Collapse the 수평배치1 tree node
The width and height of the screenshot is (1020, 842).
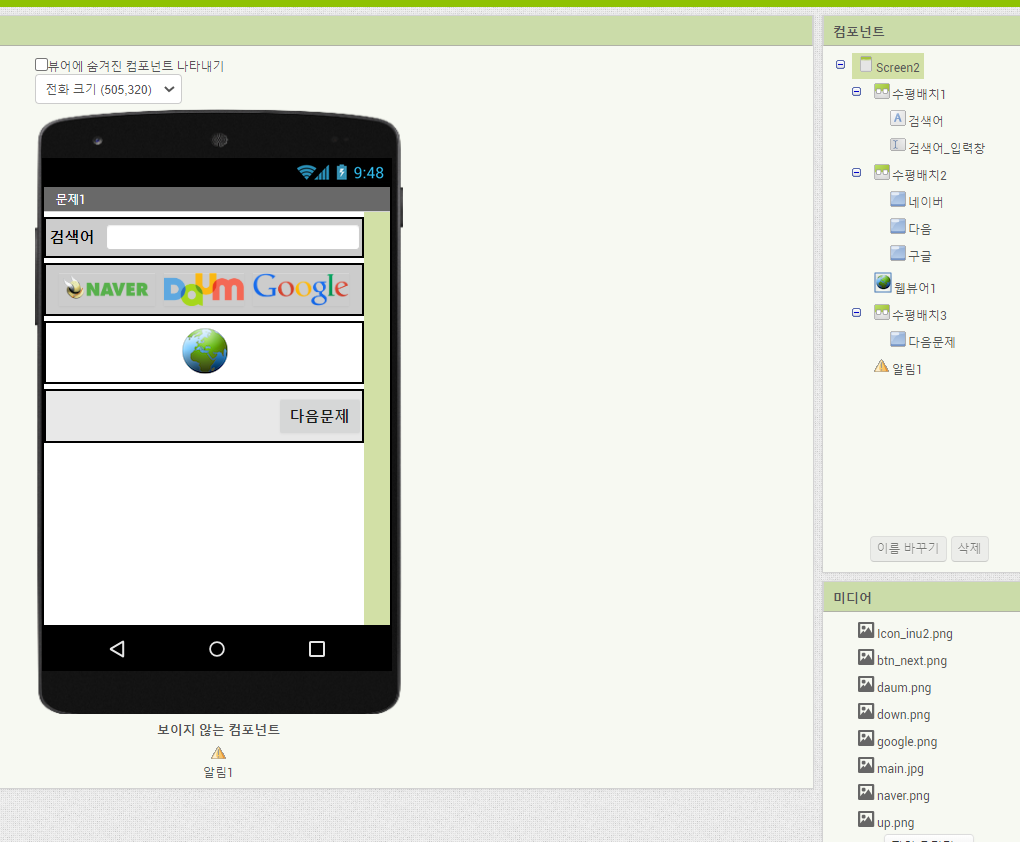tap(857, 91)
